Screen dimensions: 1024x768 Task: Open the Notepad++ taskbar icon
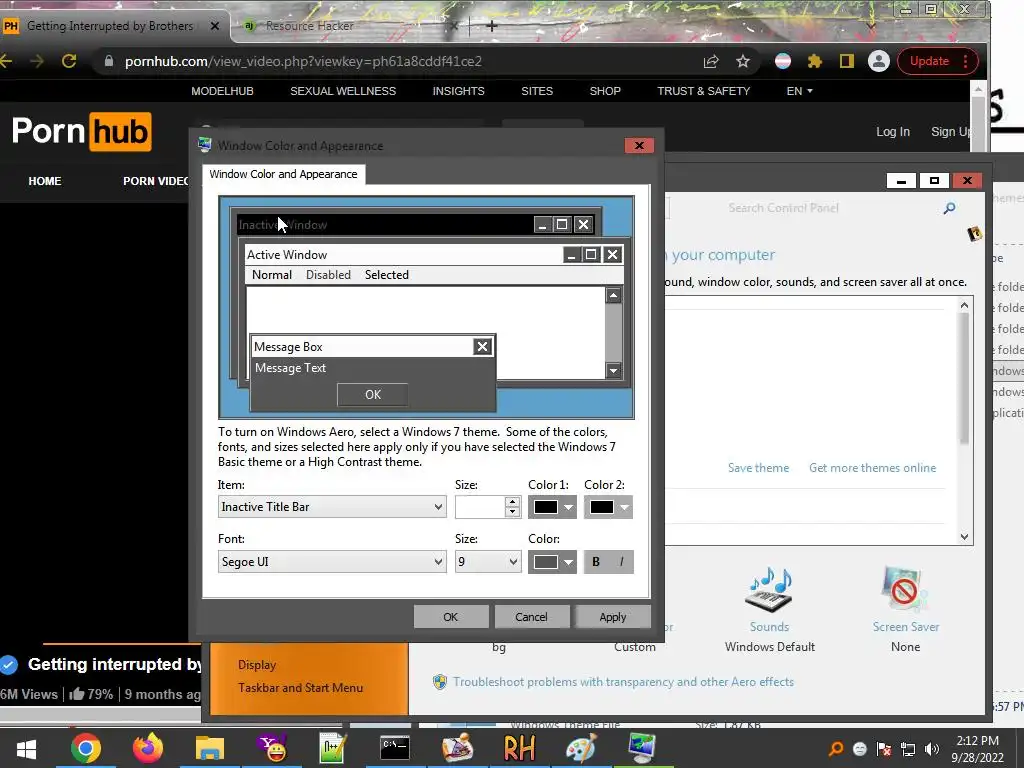tap(333, 748)
